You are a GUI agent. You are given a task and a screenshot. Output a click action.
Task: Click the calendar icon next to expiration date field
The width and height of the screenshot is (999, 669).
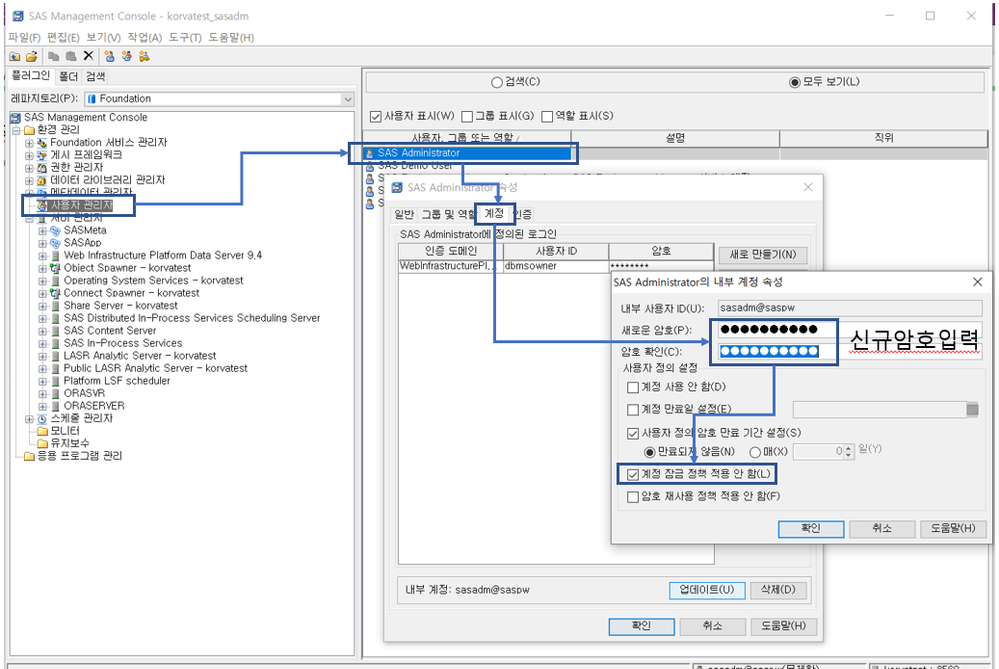[972, 410]
